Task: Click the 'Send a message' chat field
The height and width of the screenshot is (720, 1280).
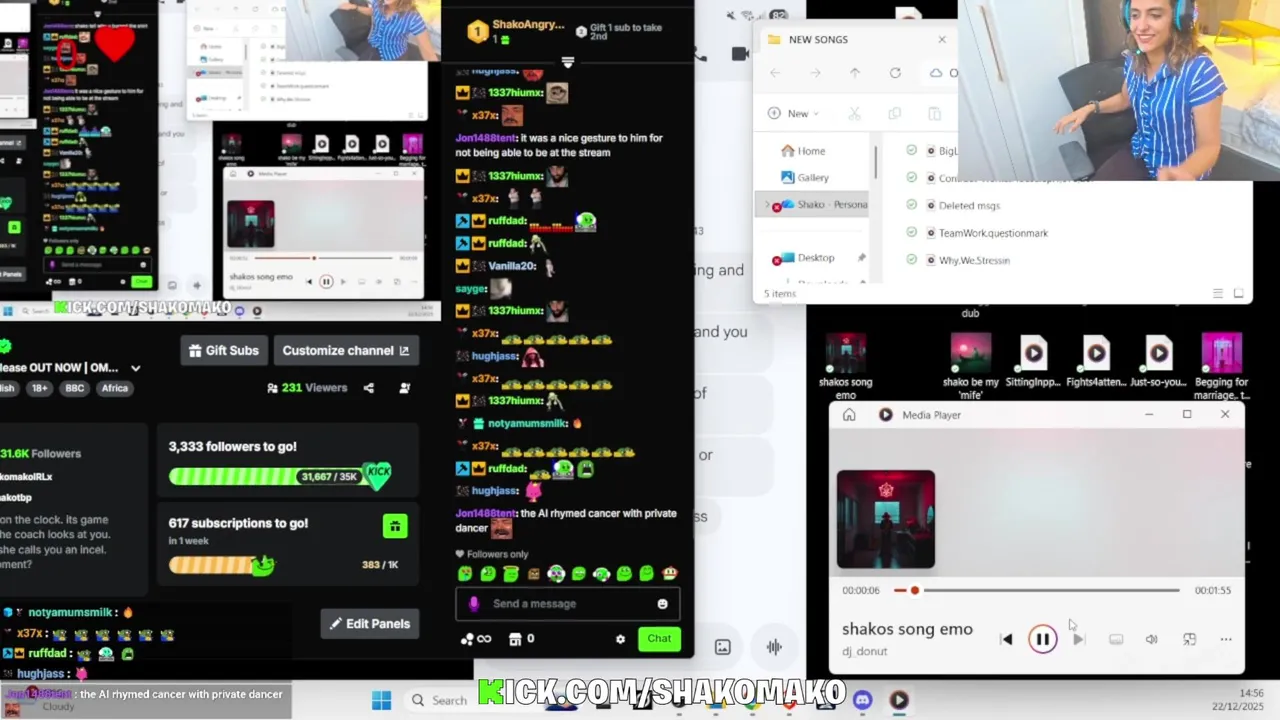Action: (567, 604)
